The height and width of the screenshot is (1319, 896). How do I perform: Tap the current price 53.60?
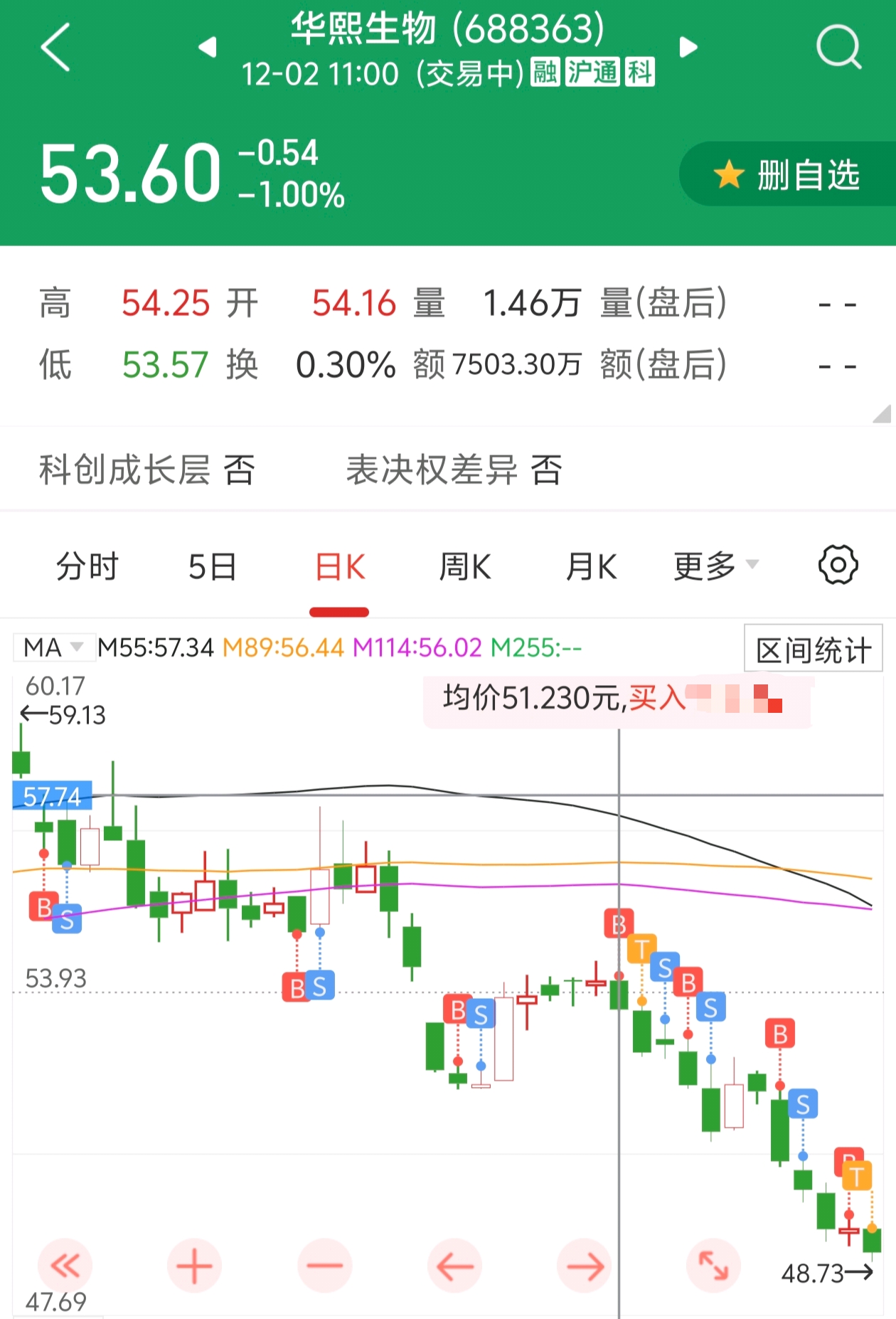coord(130,173)
